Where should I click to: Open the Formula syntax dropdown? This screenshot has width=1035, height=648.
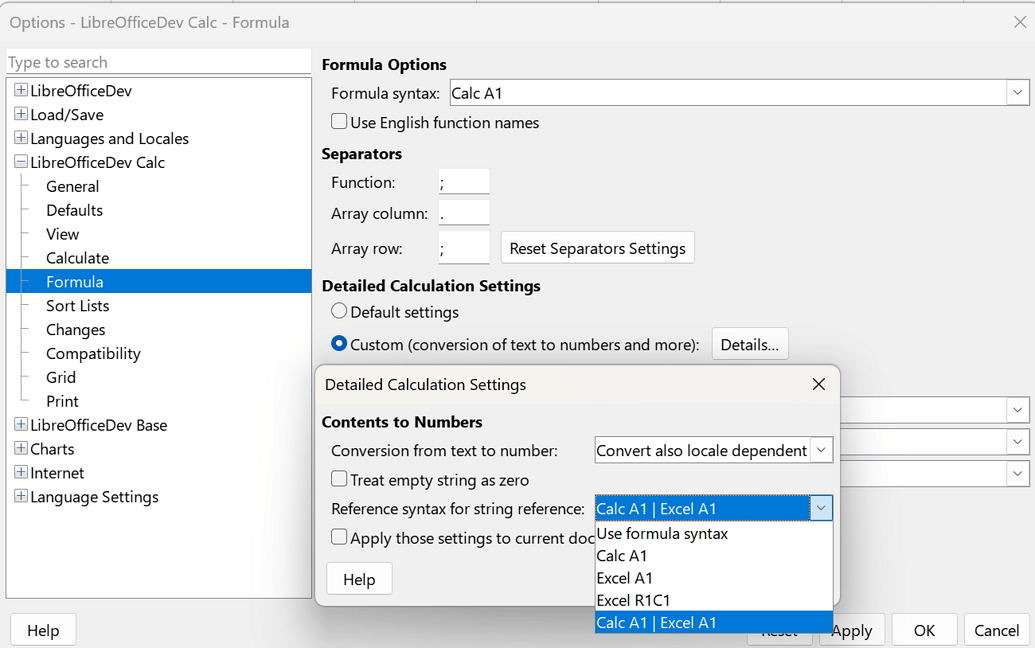(1017, 92)
